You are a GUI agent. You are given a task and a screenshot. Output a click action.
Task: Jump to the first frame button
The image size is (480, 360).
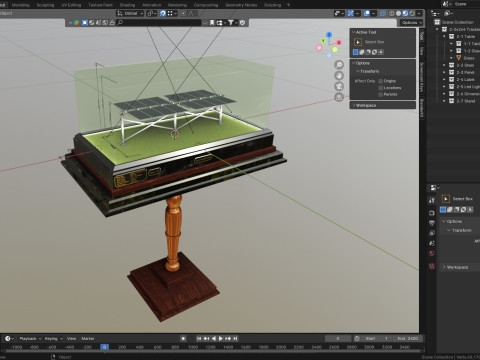199,338
